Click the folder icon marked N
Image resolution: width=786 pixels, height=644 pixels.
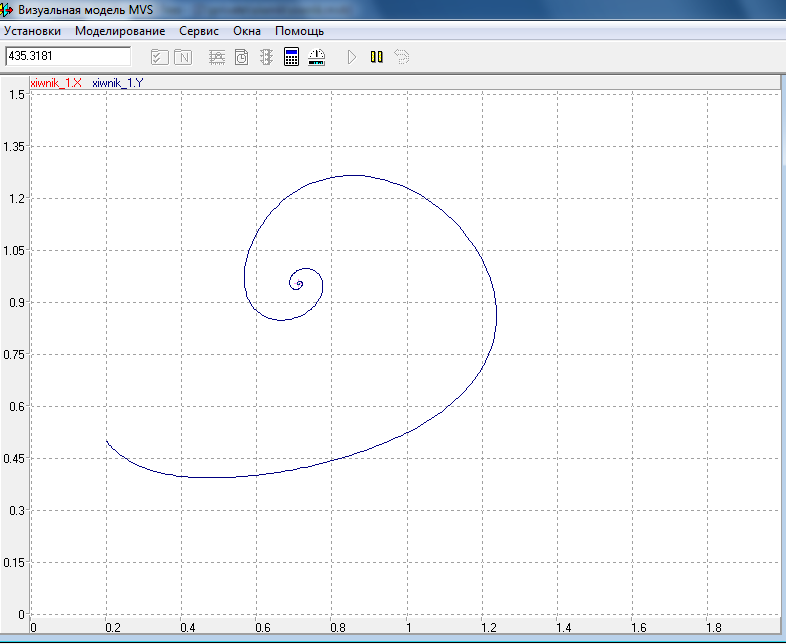click(x=183, y=57)
